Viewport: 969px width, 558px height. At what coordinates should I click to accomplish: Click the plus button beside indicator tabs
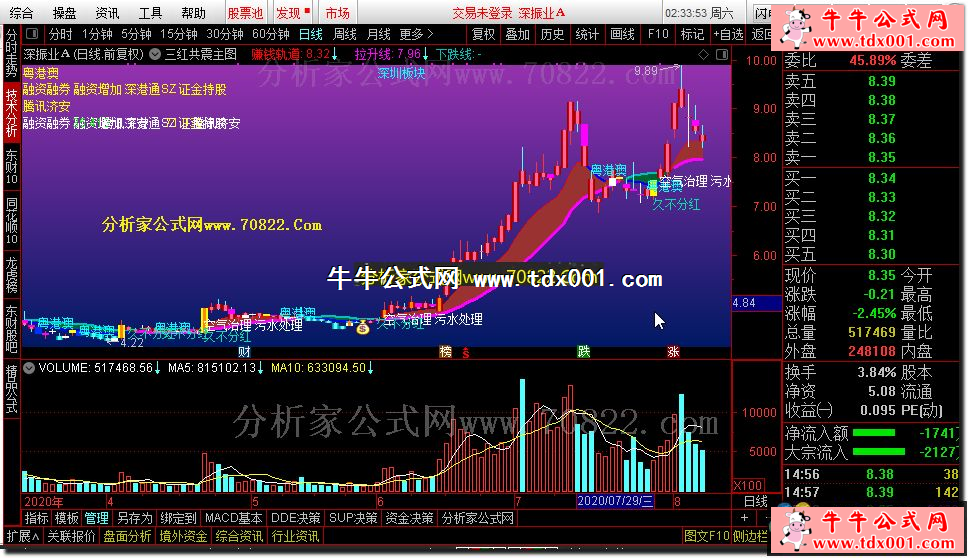pyautogui.click(x=744, y=518)
